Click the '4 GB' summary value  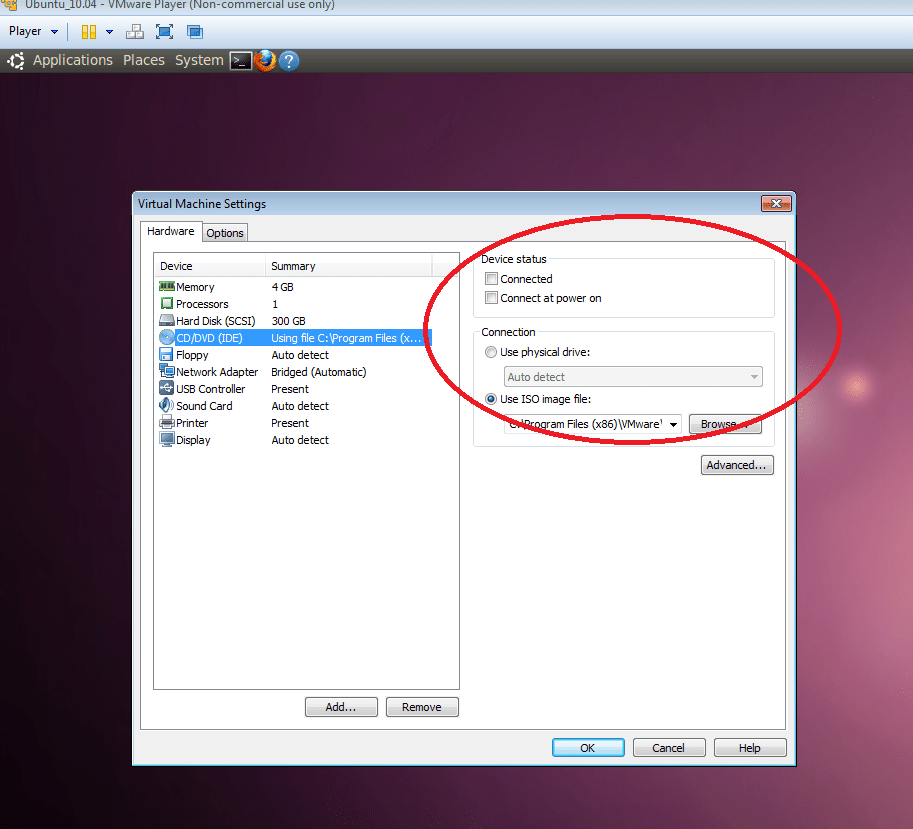(282, 287)
